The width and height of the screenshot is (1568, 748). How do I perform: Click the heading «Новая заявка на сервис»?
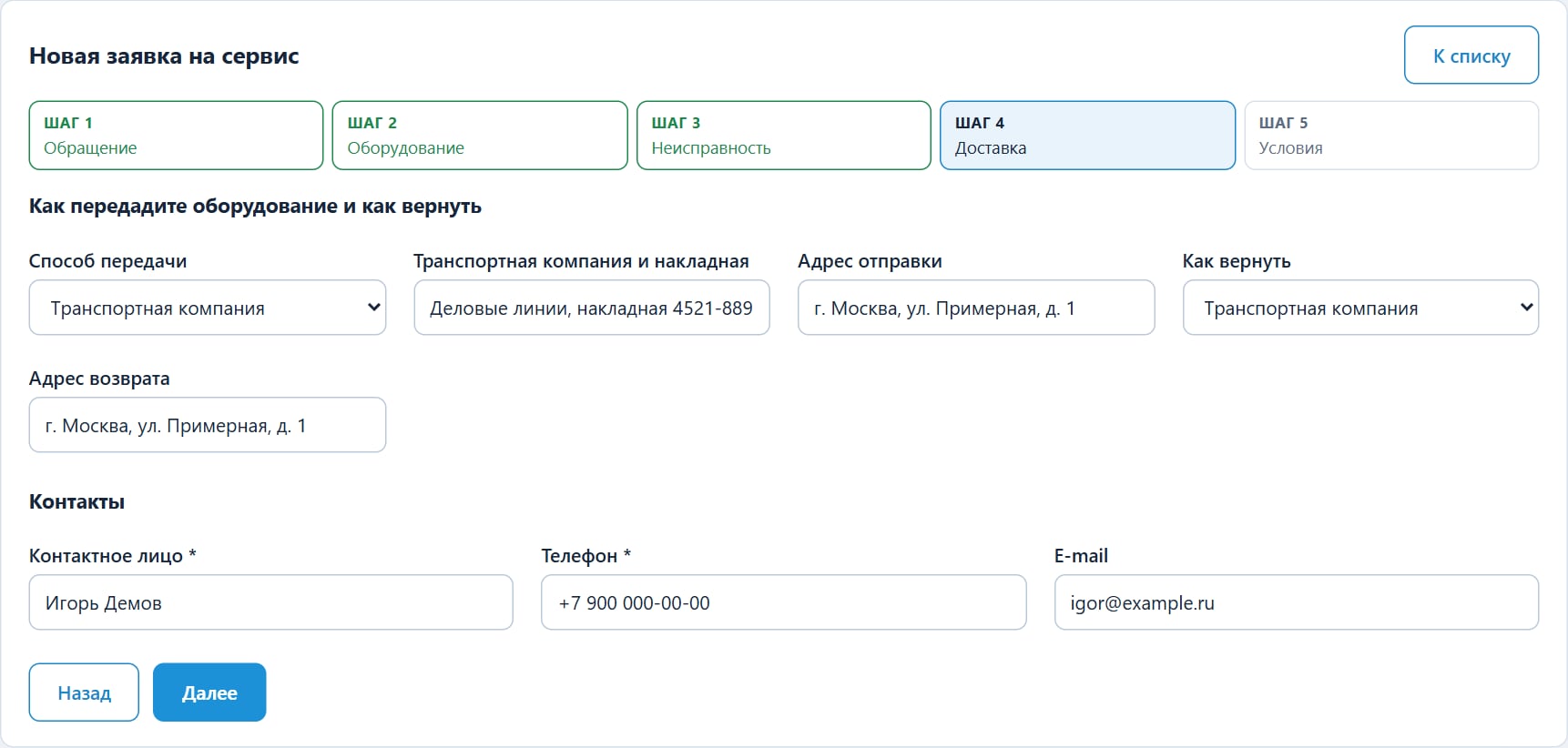coord(164,56)
